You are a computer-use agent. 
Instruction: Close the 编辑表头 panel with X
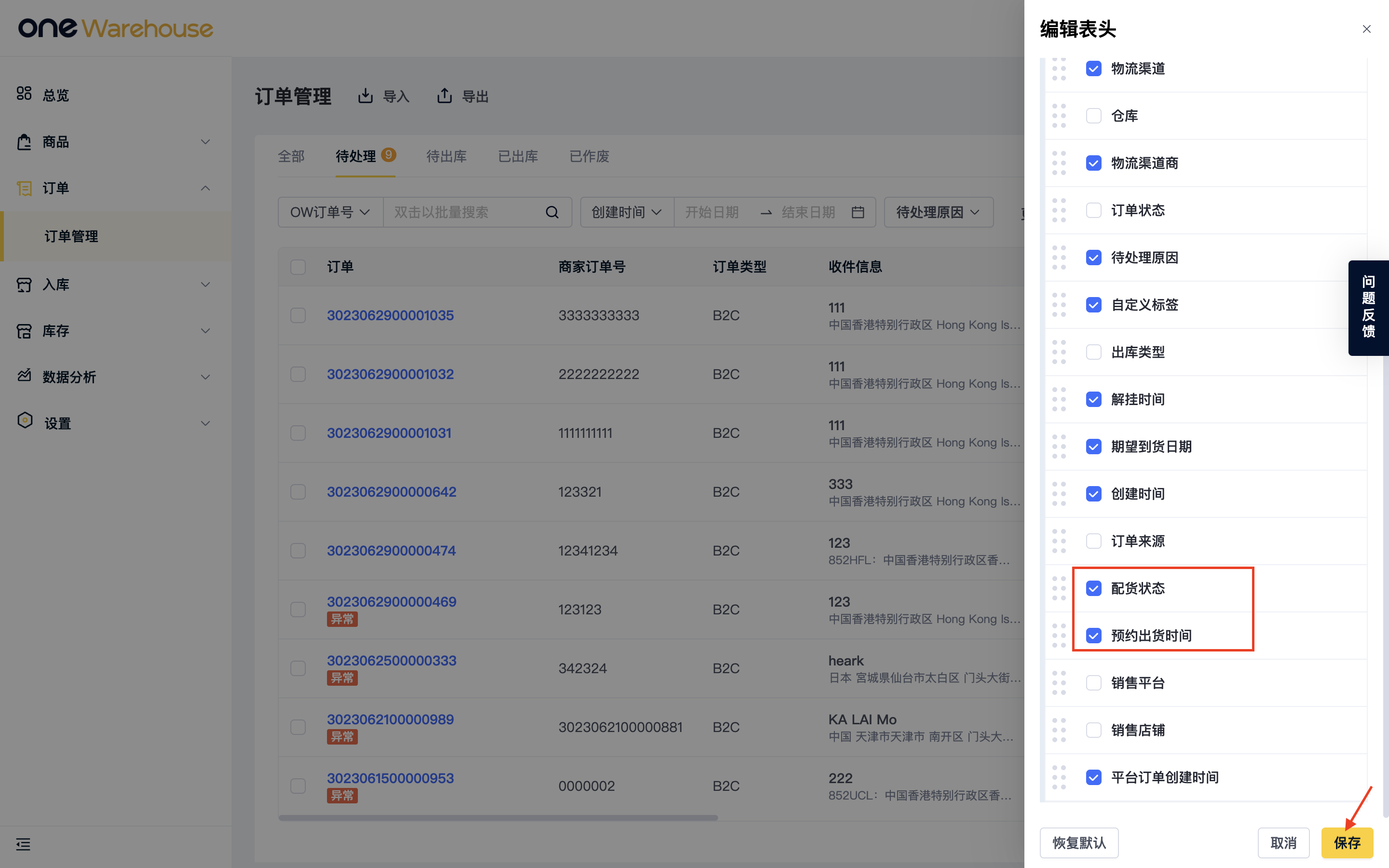pos(1367,29)
